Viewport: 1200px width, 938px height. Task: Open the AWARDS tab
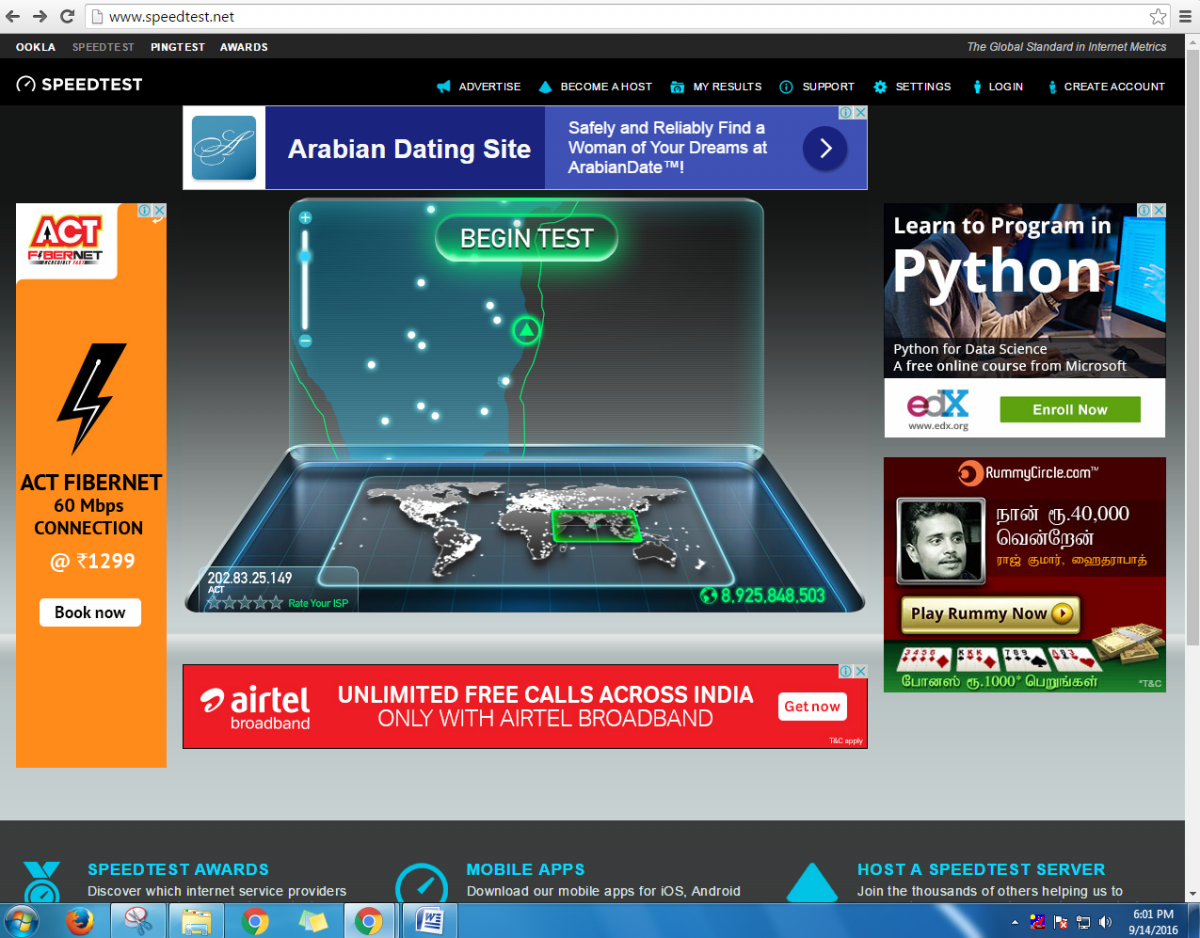pyautogui.click(x=244, y=47)
